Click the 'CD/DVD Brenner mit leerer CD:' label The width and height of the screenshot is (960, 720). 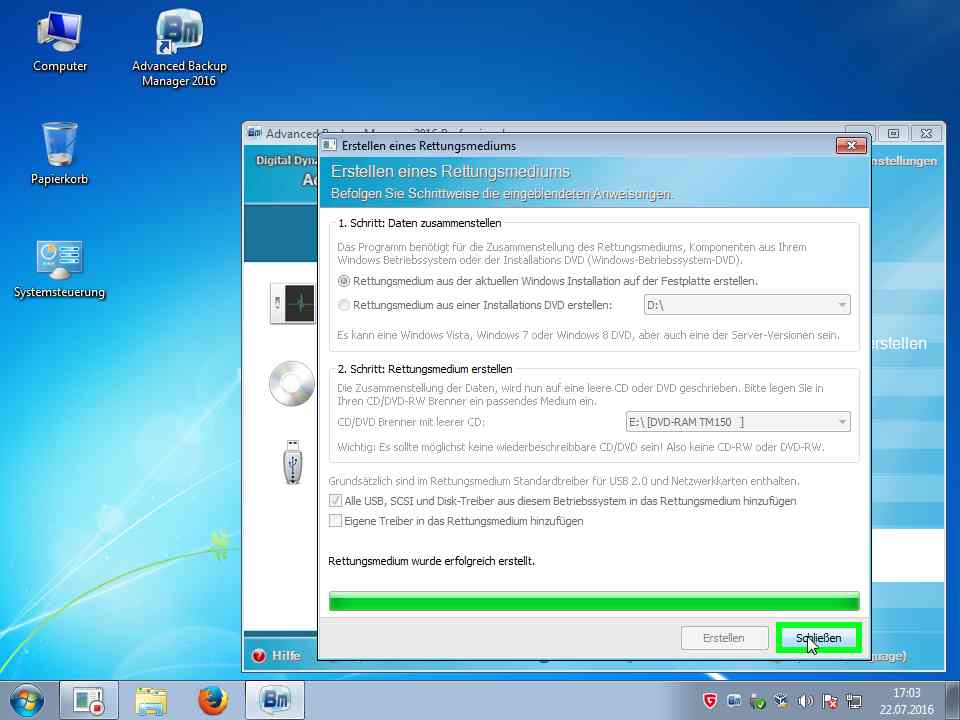(411, 422)
